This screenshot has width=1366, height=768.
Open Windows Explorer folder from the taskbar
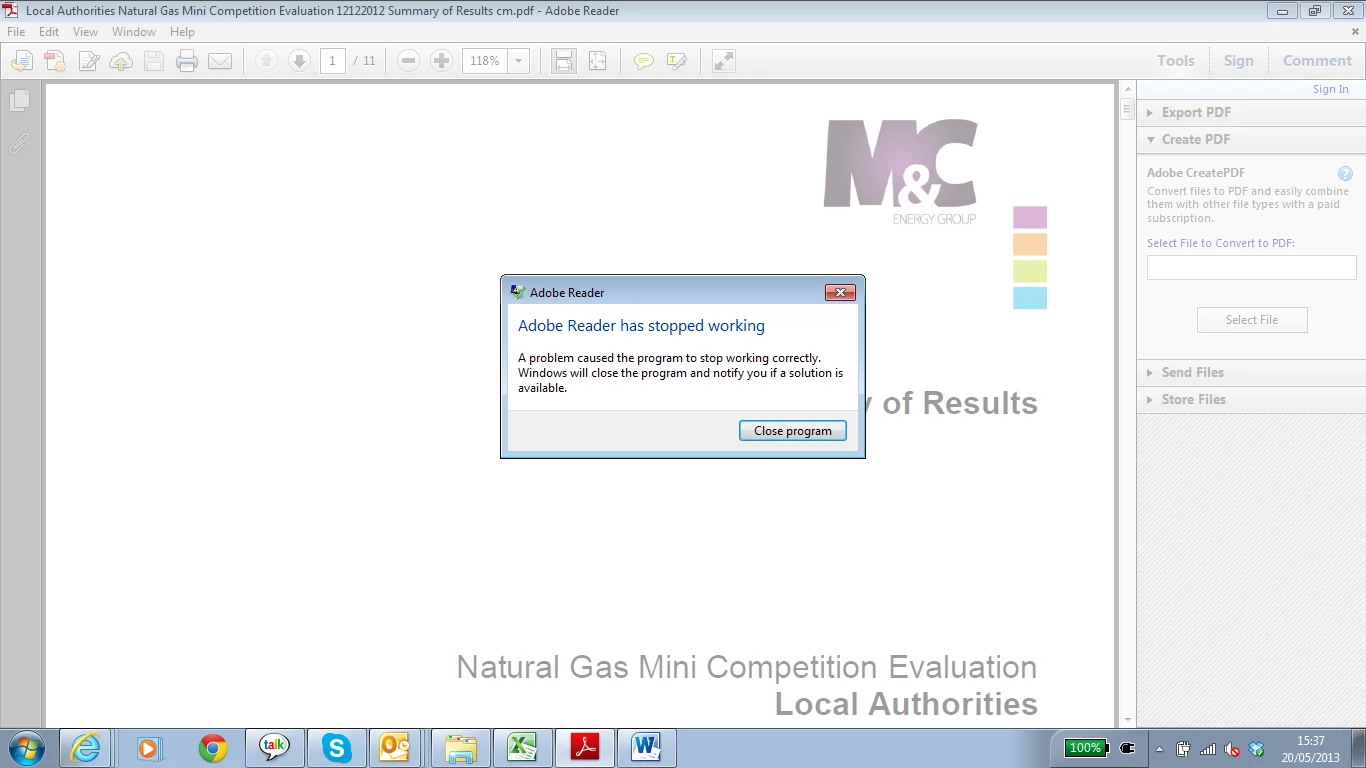point(461,748)
